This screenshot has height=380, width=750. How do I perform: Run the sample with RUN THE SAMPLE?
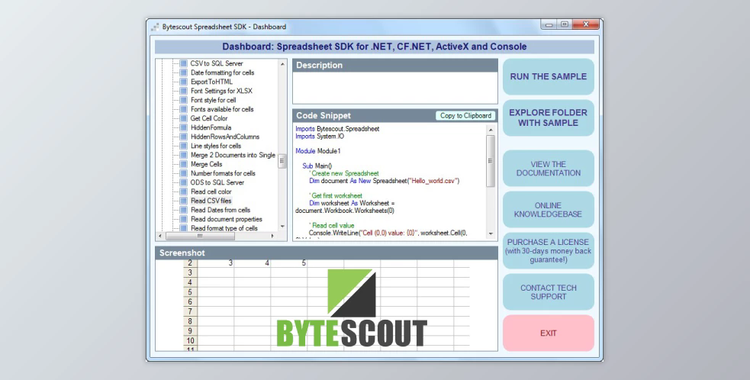coord(548,77)
